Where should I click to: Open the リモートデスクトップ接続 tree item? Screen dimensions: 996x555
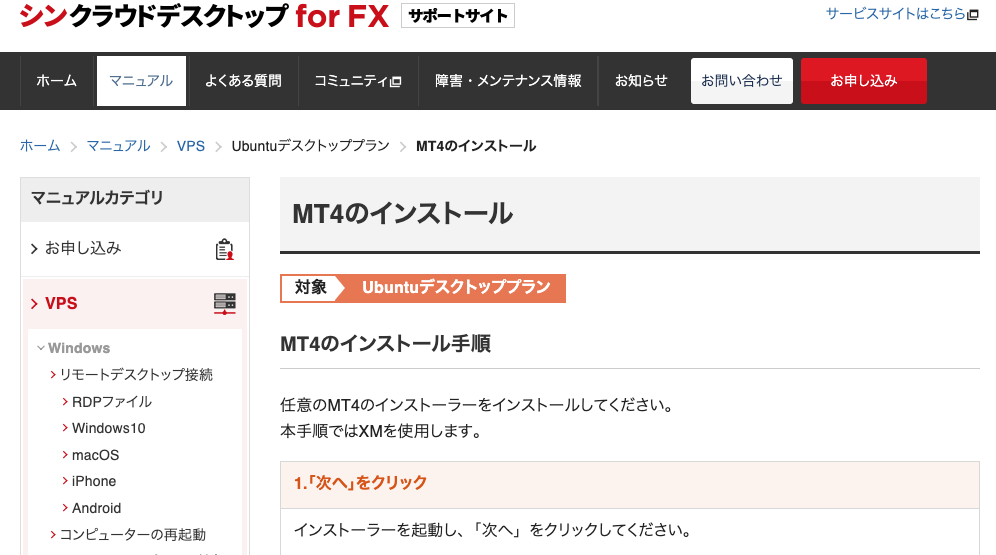pos(136,375)
